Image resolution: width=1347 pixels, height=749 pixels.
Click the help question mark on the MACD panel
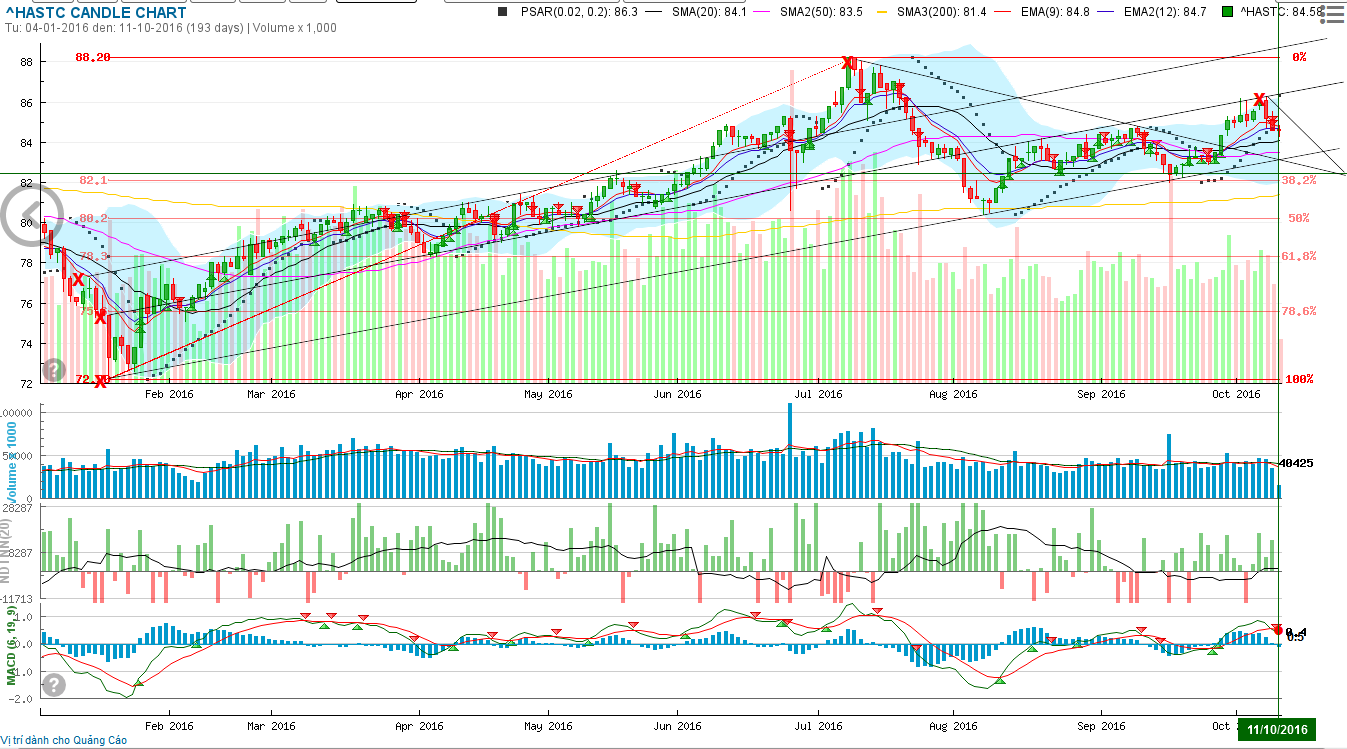[x=54, y=685]
